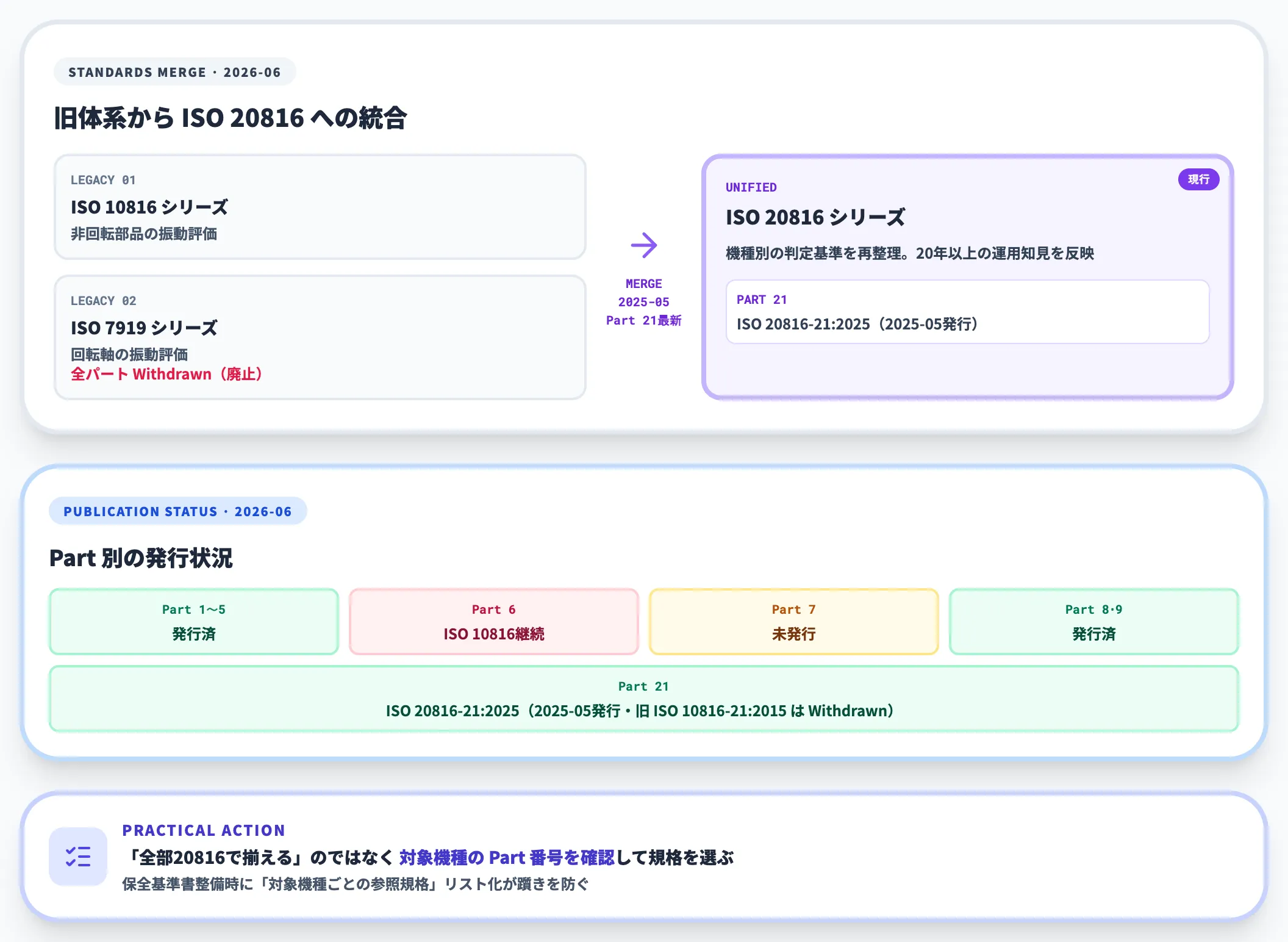Select the PUBLICATION STATUS · 2026-06 pill

(177, 511)
